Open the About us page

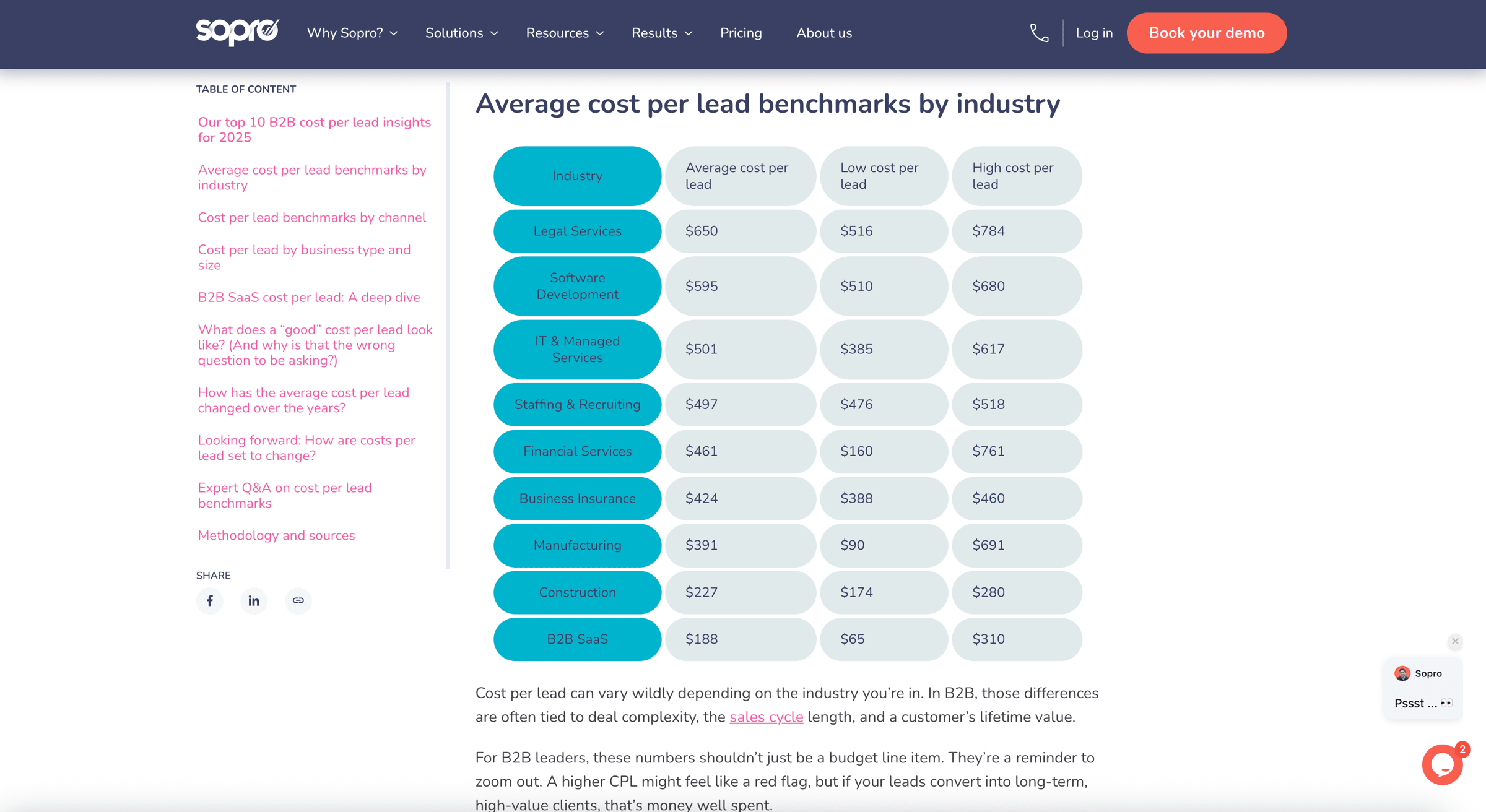pos(823,33)
